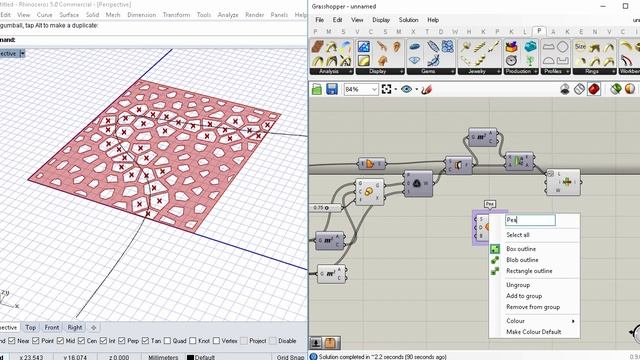Open the arrow beside the zoom extents icon
Viewport: 640px width, 360px height.
396,89
